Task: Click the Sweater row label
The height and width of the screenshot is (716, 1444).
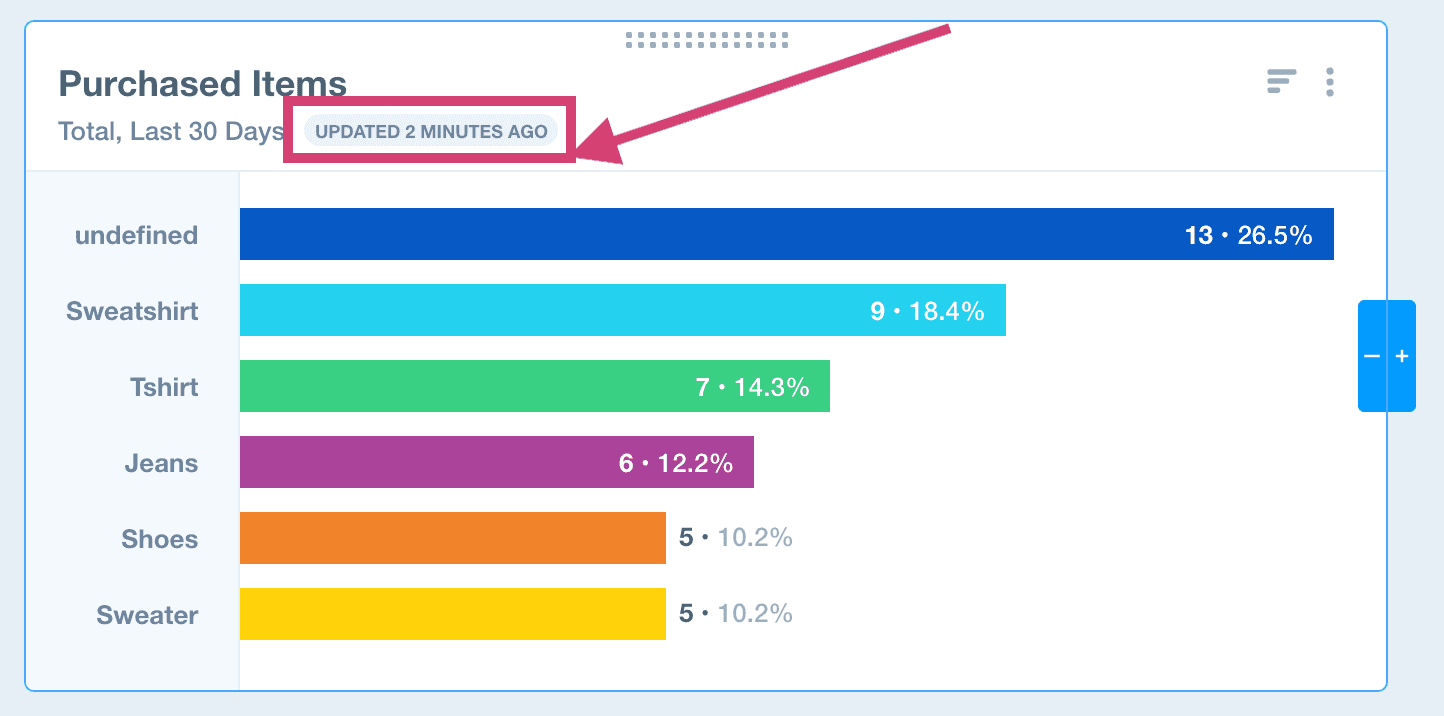Action: 147,615
